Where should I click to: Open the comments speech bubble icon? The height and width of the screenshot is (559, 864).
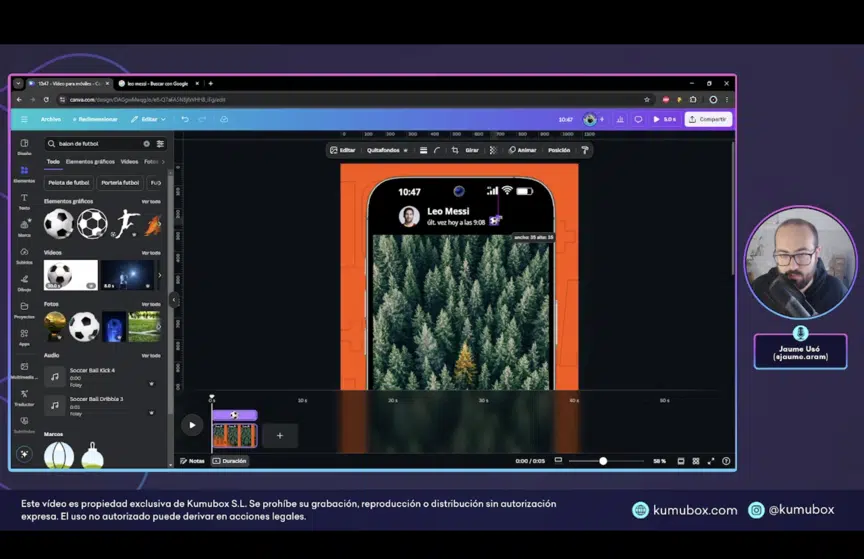click(x=638, y=119)
